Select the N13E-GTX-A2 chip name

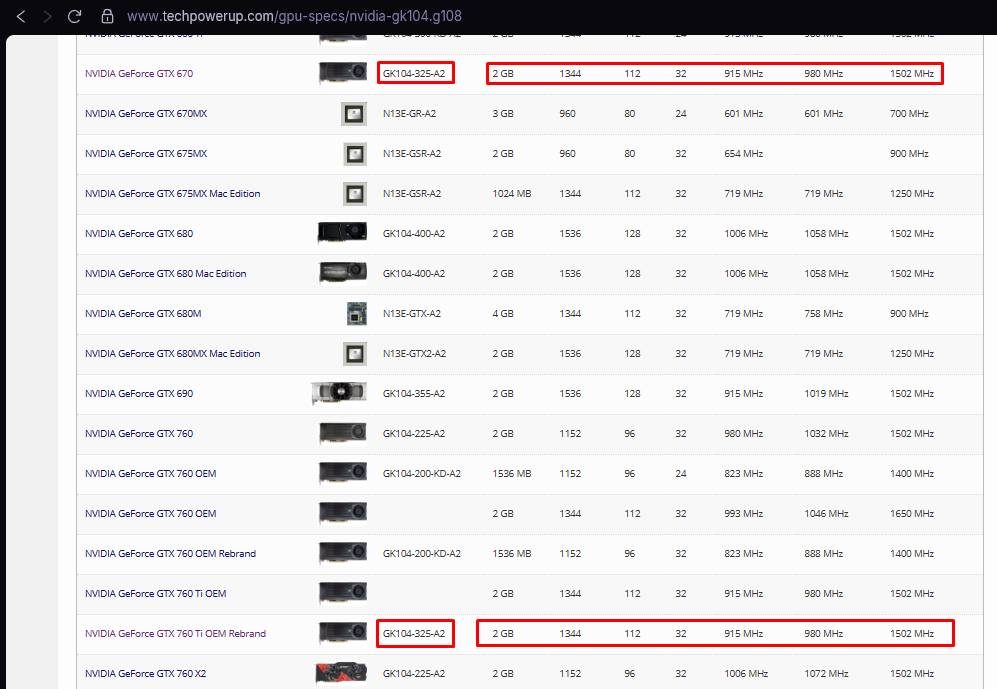click(411, 314)
